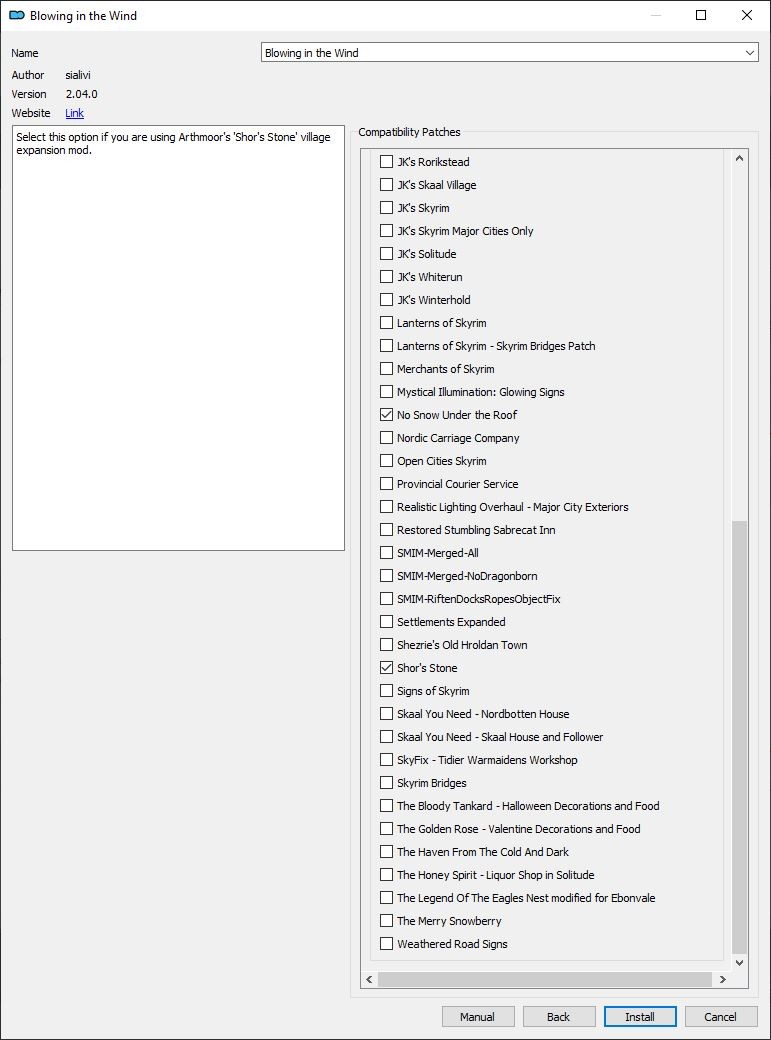This screenshot has height=1040, width=771.
Task: Uncheck No Snow Under the Roof
Action: [x=386, y=415]
